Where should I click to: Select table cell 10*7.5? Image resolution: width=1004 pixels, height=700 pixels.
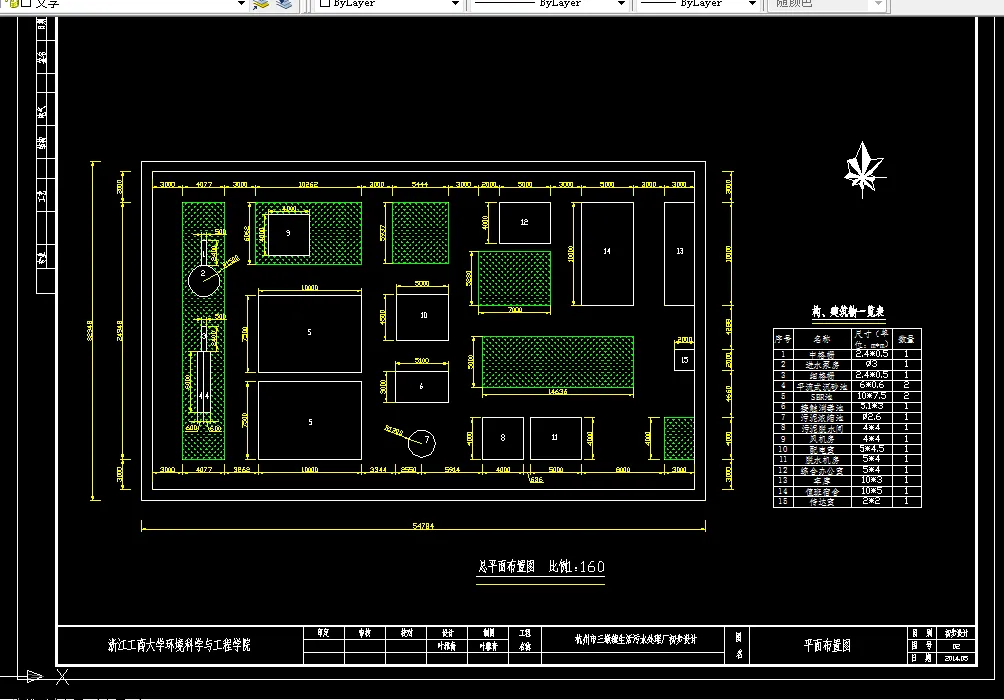pyautogui.click(x=871, y=396)
